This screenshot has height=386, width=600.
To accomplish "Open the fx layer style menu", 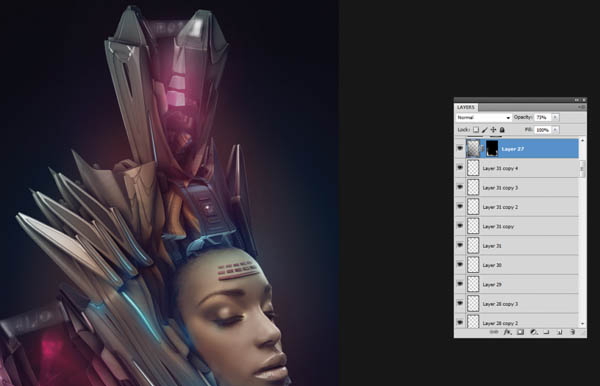I will click(x=507, y=332).
